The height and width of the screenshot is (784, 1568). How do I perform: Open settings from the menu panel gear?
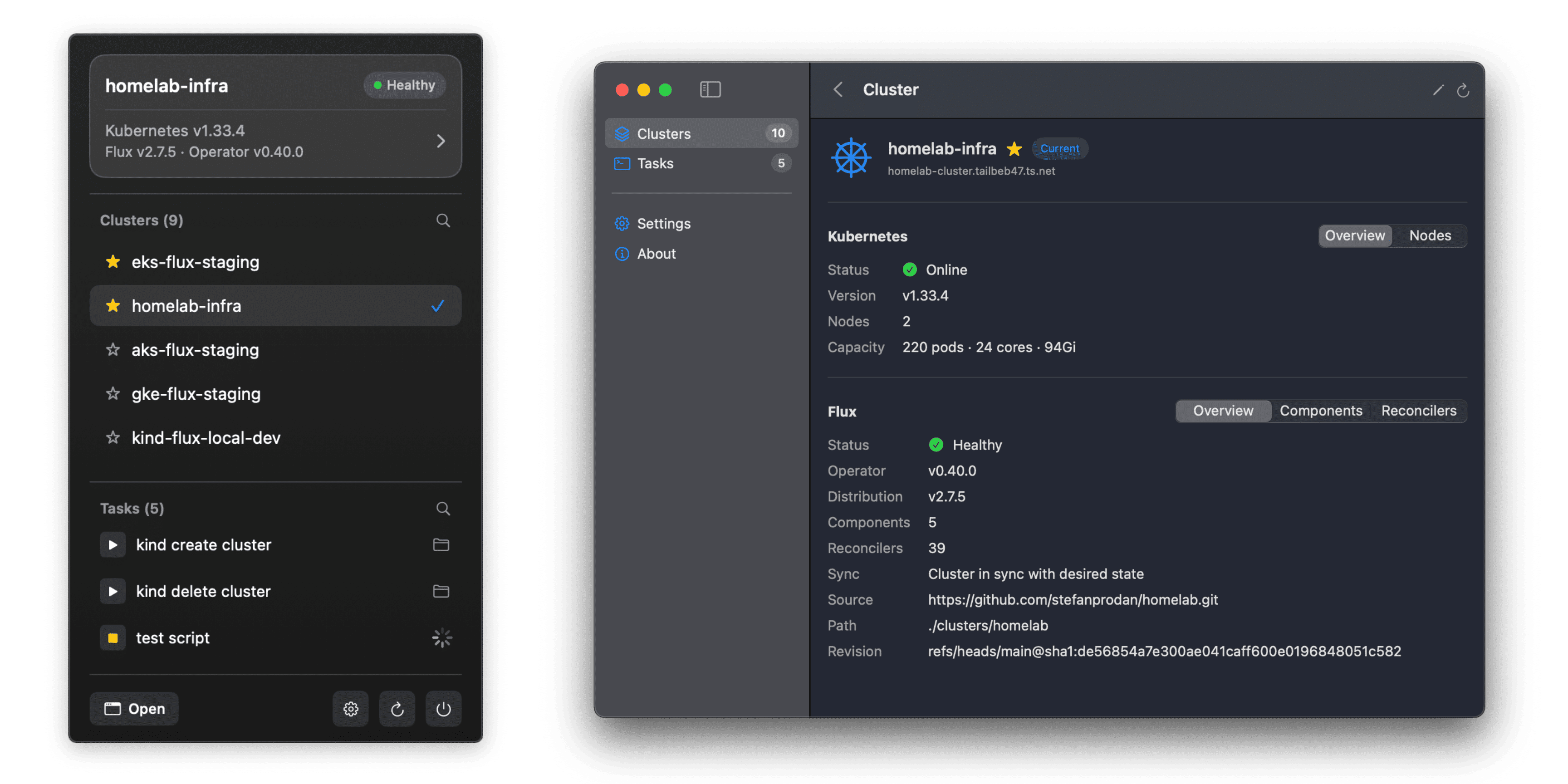pos(351,709)
